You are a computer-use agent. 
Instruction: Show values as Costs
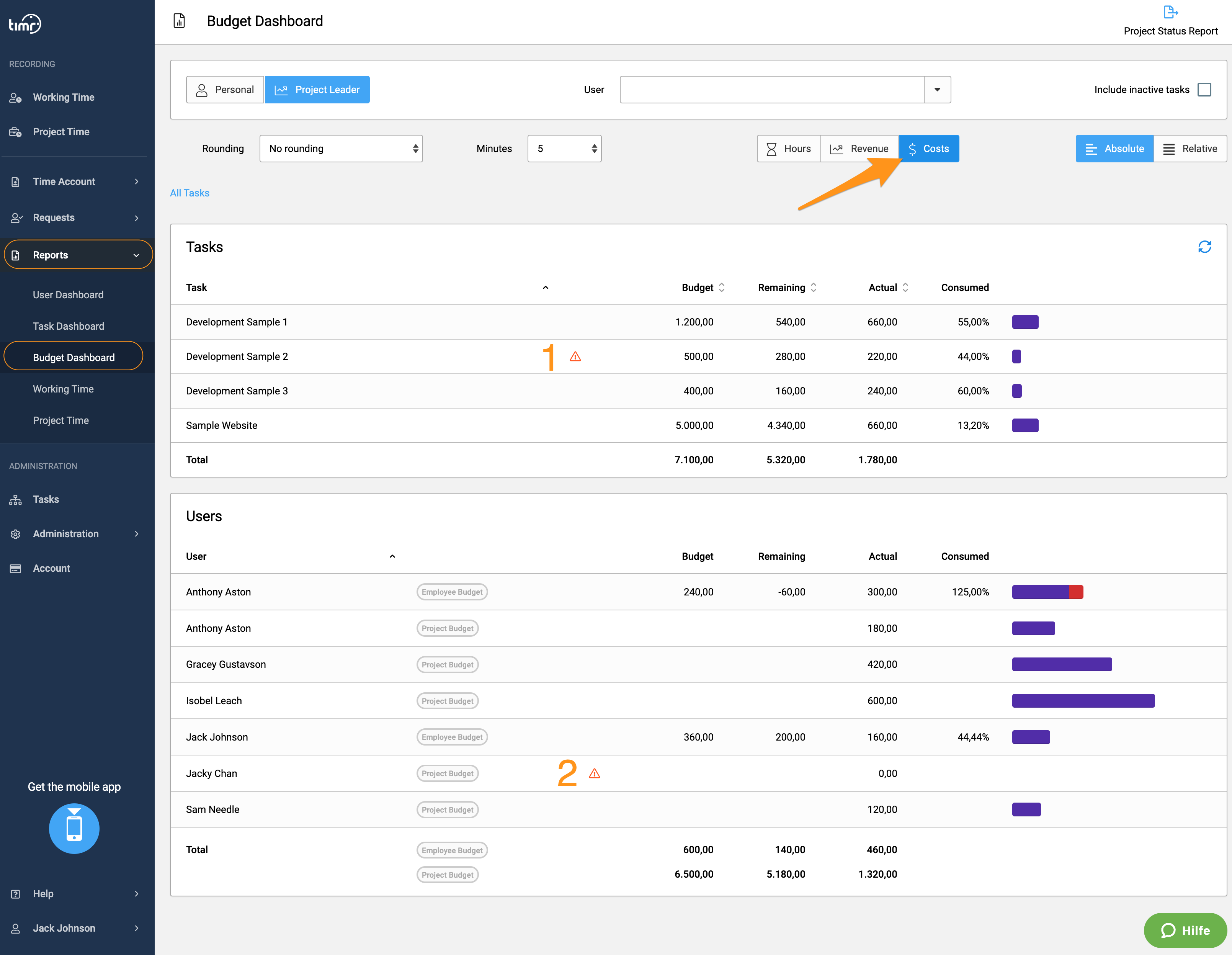pyautogui.click(x=928, y=148)
